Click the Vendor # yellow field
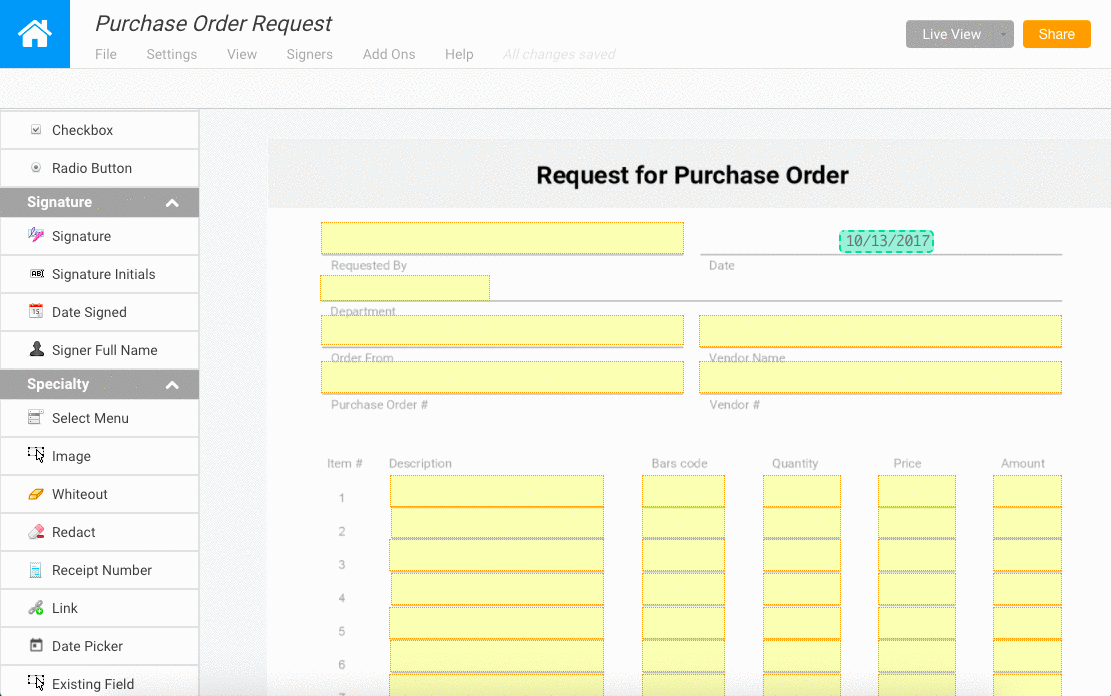This screenshot has width=1111, height=696. click(881, 377)
